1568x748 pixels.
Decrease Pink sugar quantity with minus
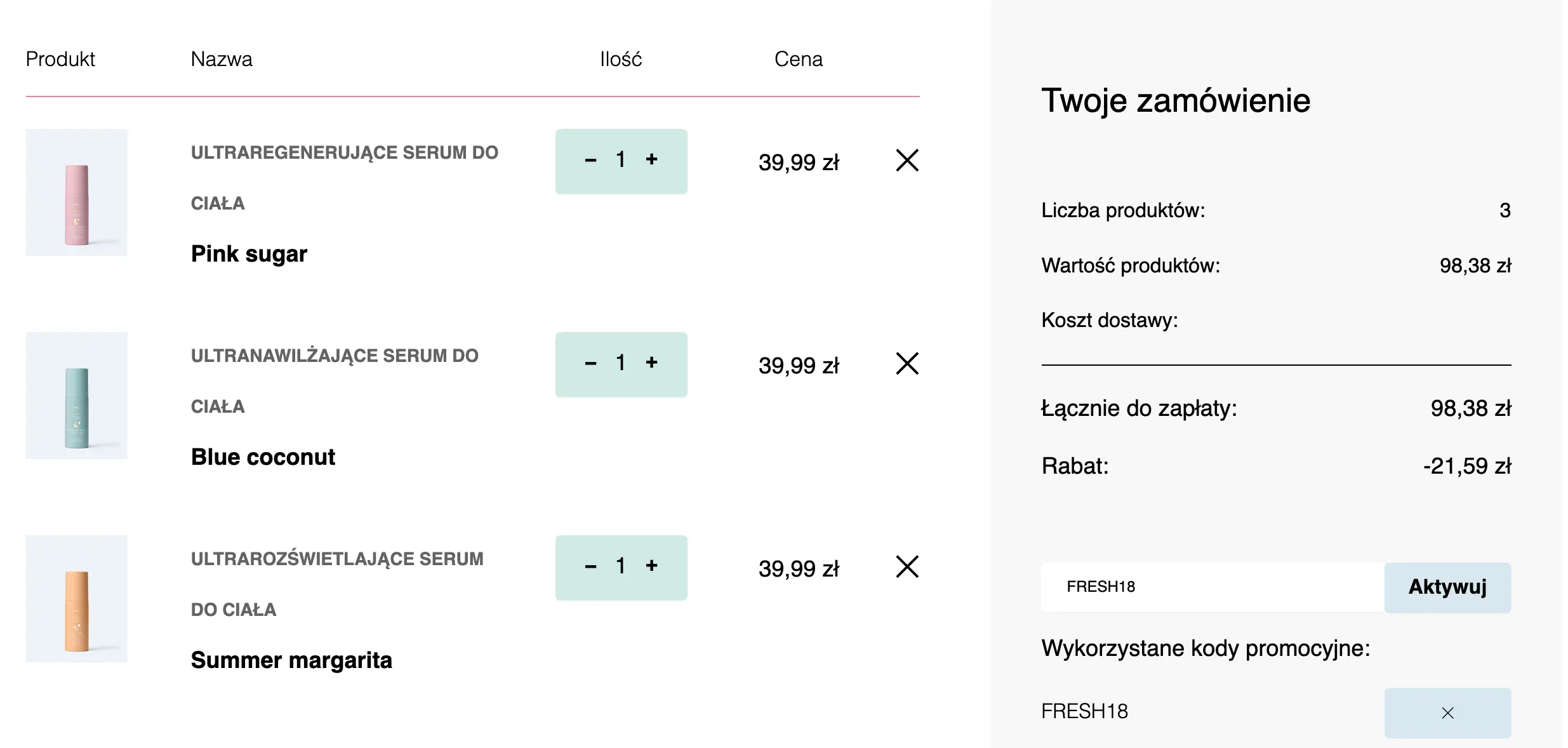tap(590, 161)
